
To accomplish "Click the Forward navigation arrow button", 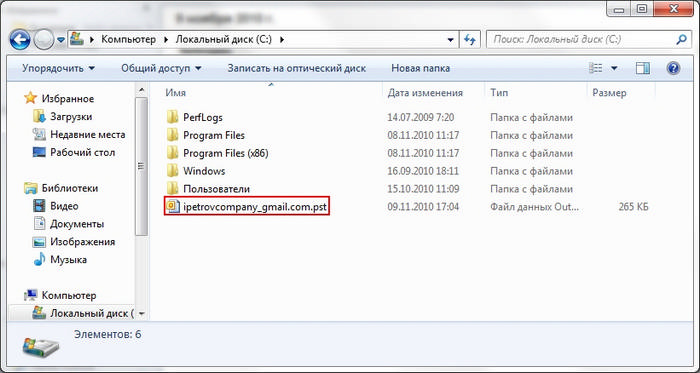I will tap(44, 40).
